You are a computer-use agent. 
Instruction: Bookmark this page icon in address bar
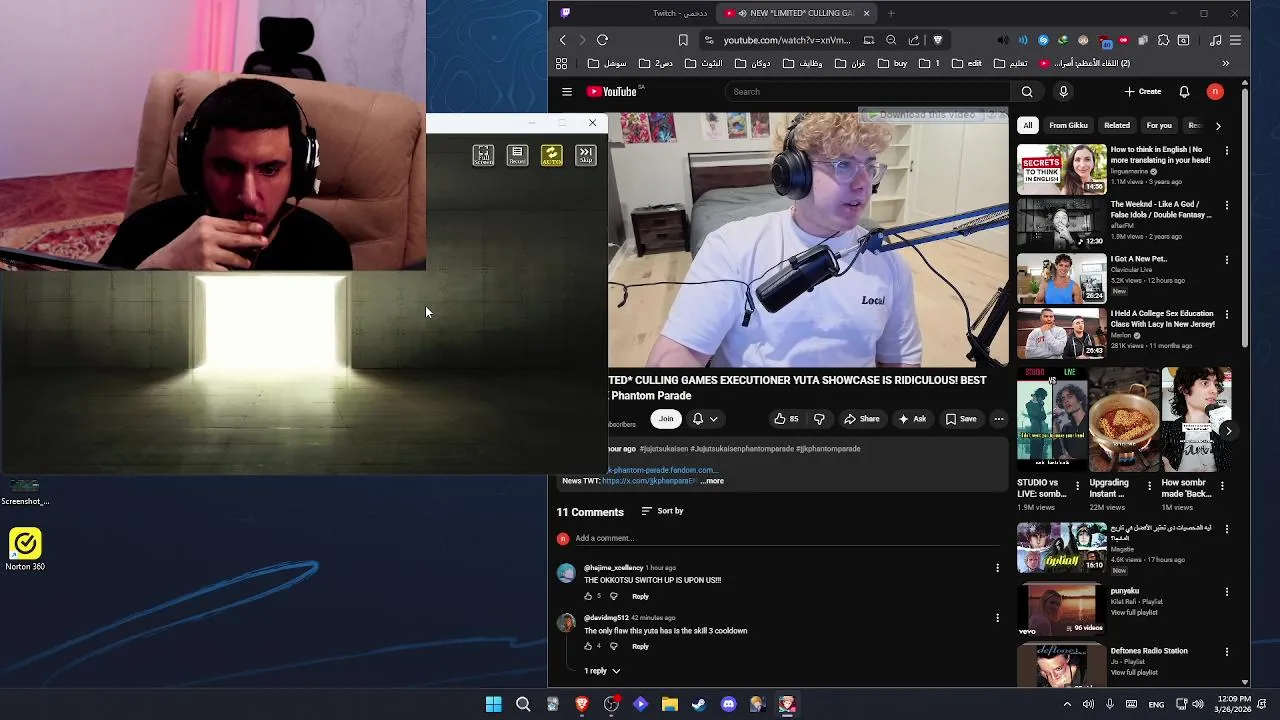coord(683,40)
